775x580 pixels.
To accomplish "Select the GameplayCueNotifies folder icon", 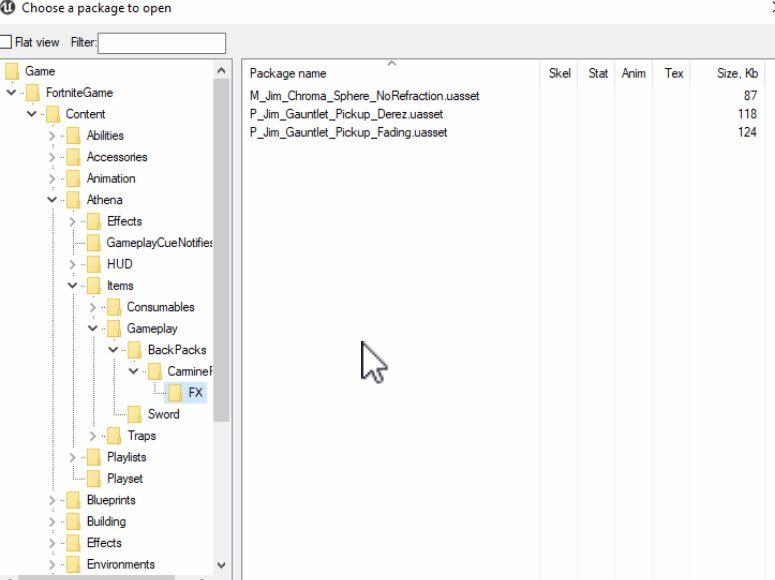I will [93, 243].
